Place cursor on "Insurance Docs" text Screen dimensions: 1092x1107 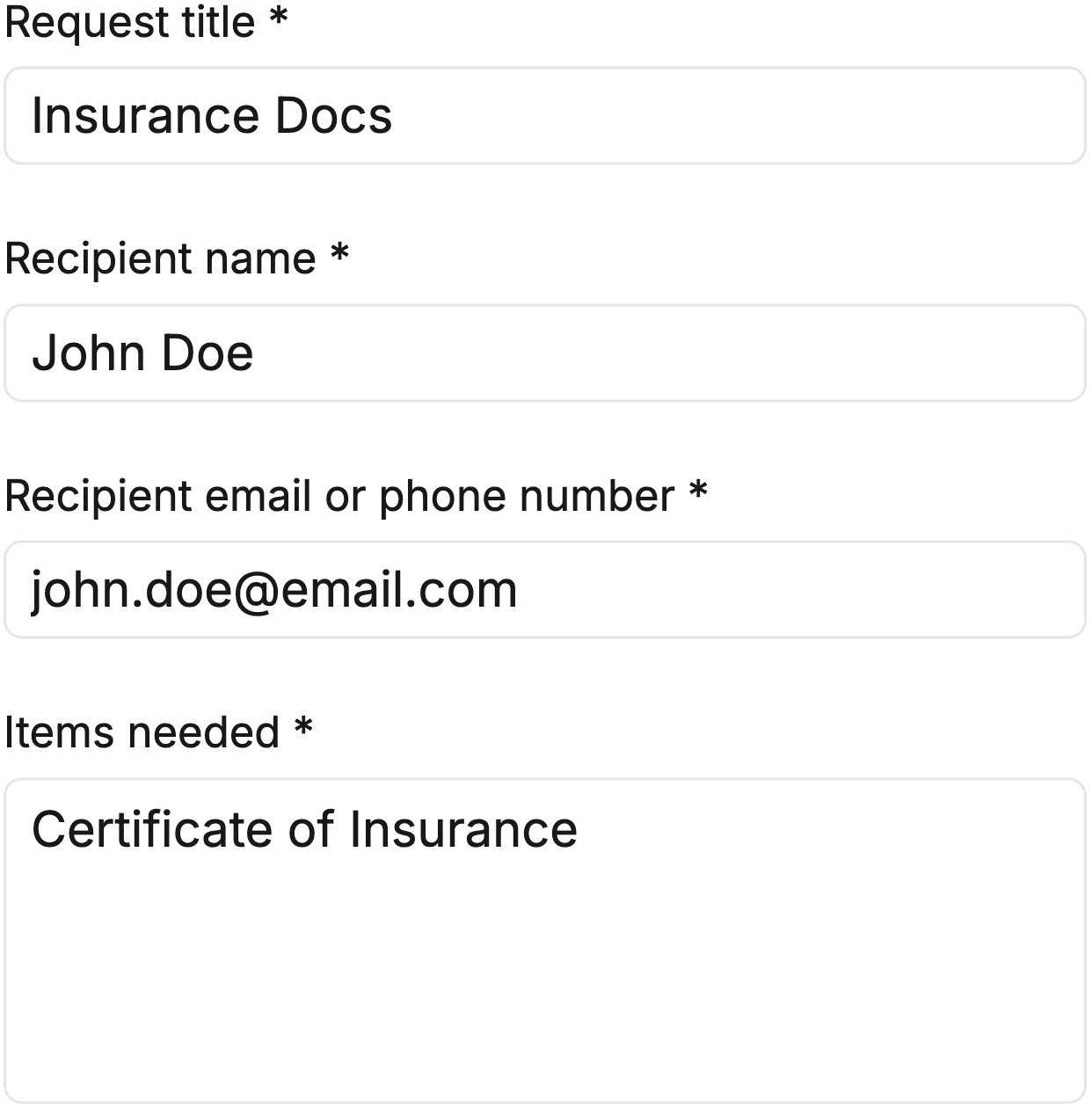click(x=211, y=116)
